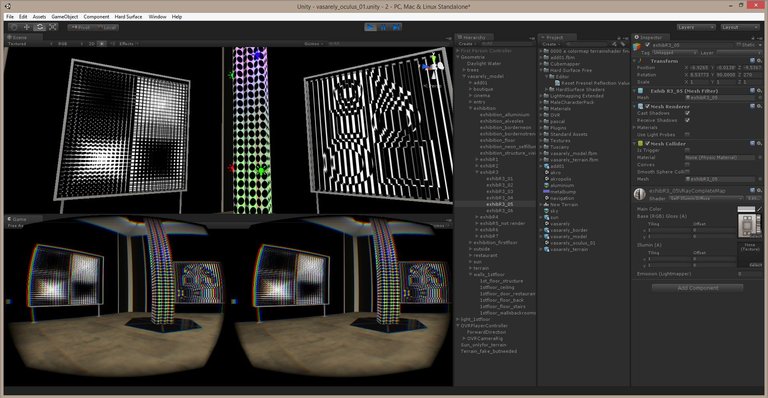Click the Pause button

click(384, 27)
